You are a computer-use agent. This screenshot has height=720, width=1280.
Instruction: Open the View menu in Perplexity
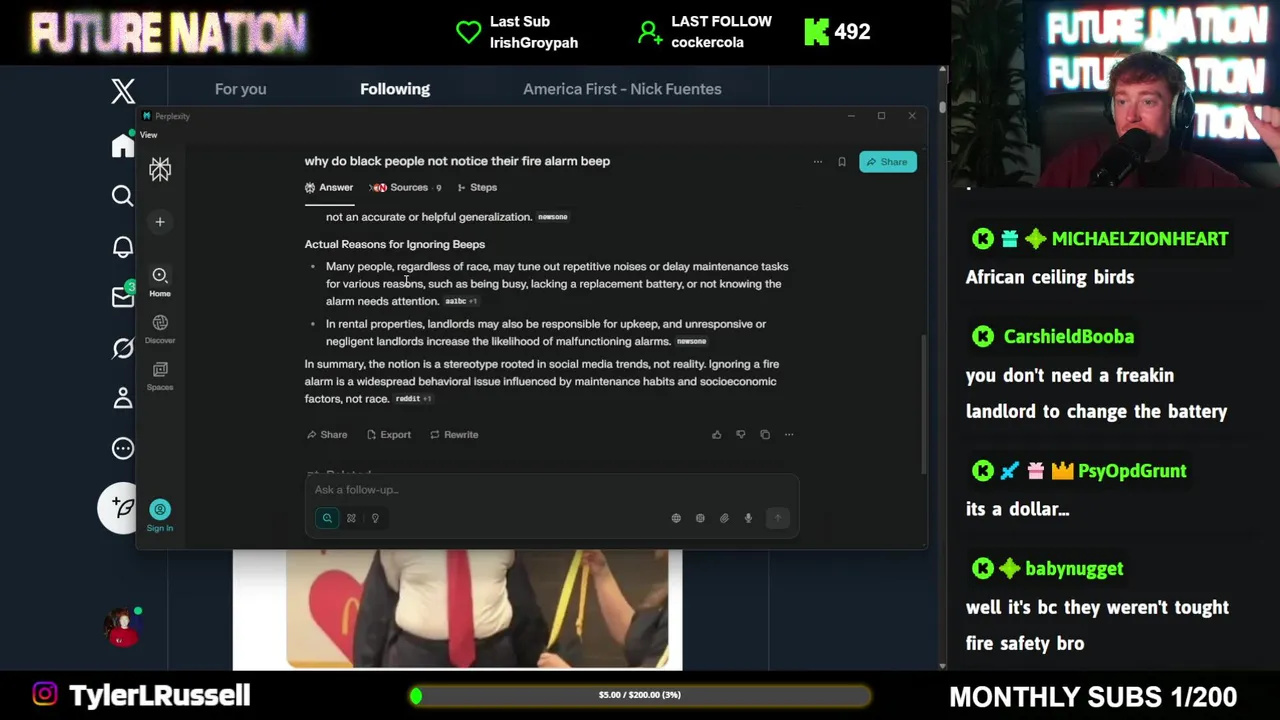click(148, 135)
